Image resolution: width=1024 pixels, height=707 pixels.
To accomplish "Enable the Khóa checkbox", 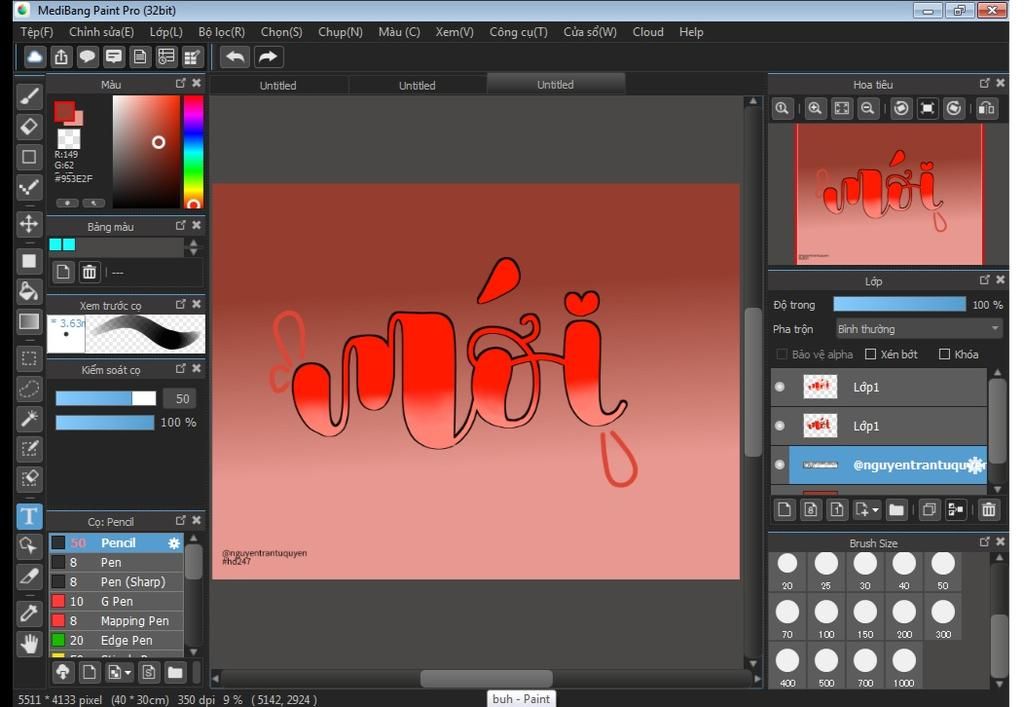I will [944, 354].
